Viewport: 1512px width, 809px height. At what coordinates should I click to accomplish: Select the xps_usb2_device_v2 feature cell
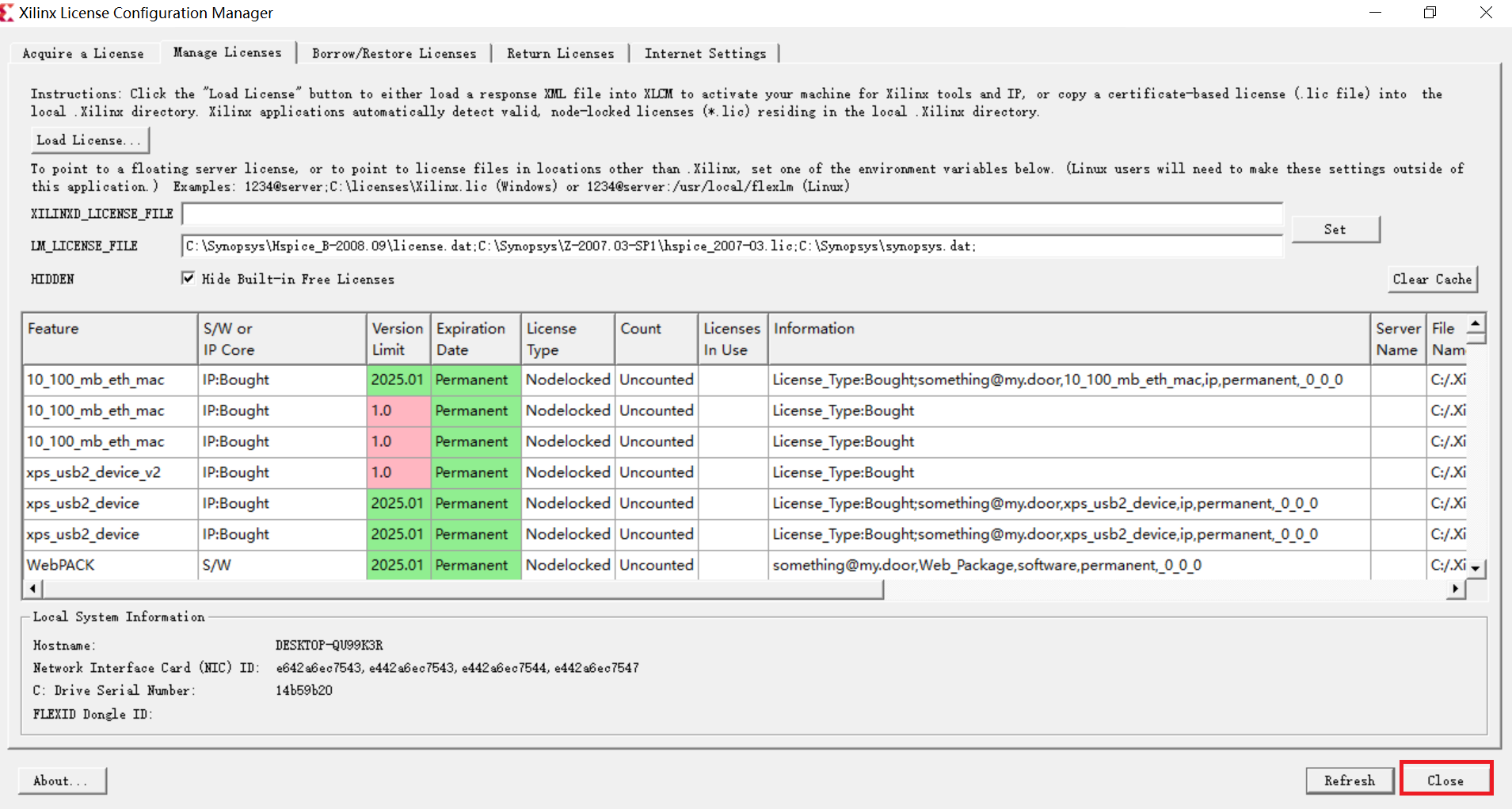[x=110, y=472]
